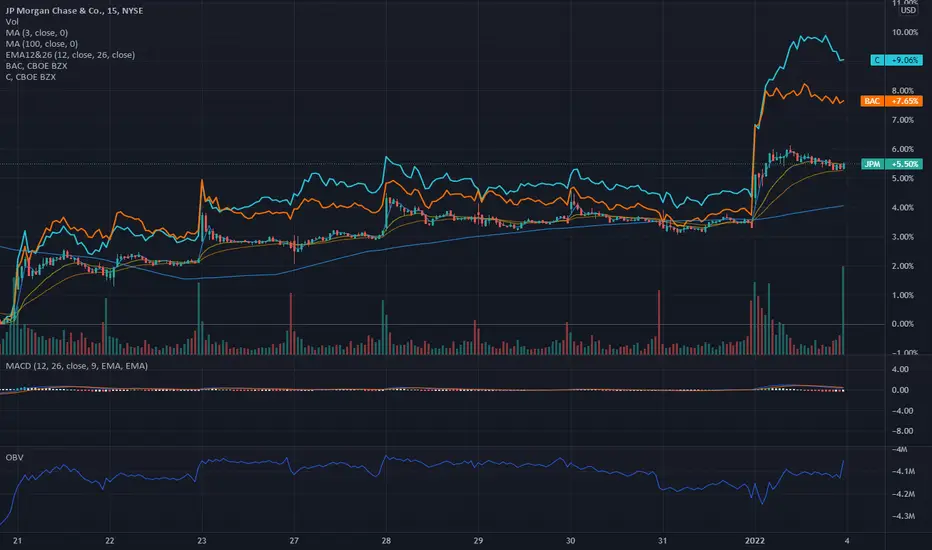Screen dimensions: 932x550
Task: Click the 0.00% price axis label
Action: click(x=903, y=324)
